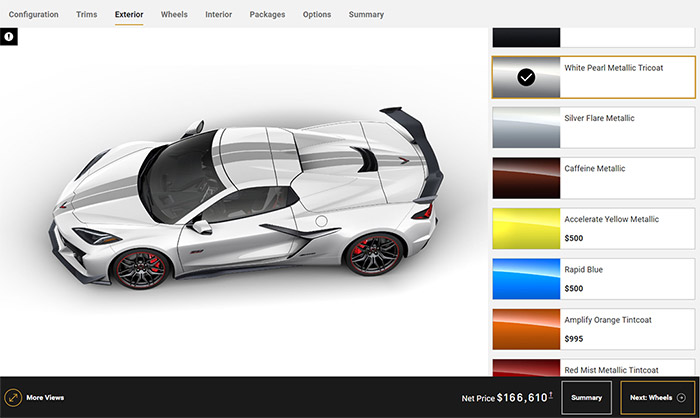Select Caffeine Metallic paint swatch

[x=592, y=178]
